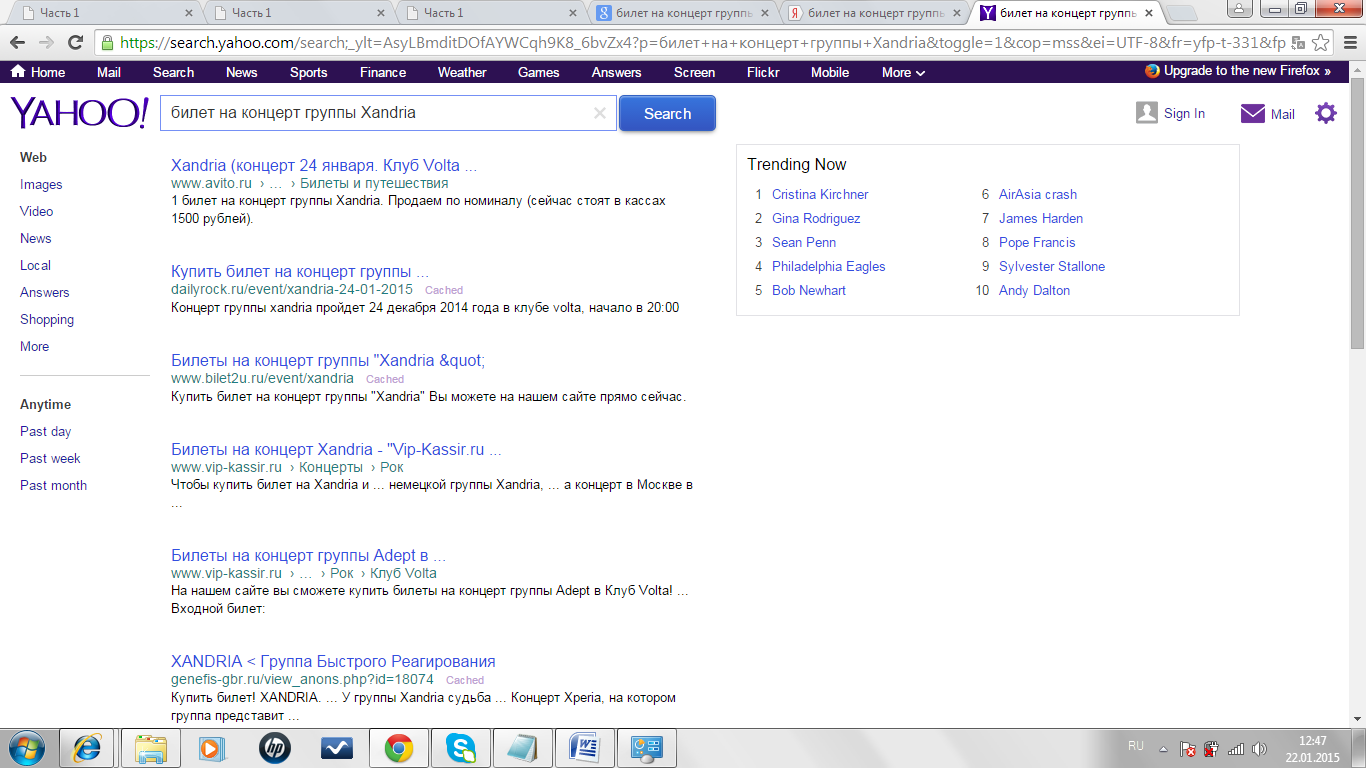Open Yahoo settings gear icon

click(x=1326, y=113)
